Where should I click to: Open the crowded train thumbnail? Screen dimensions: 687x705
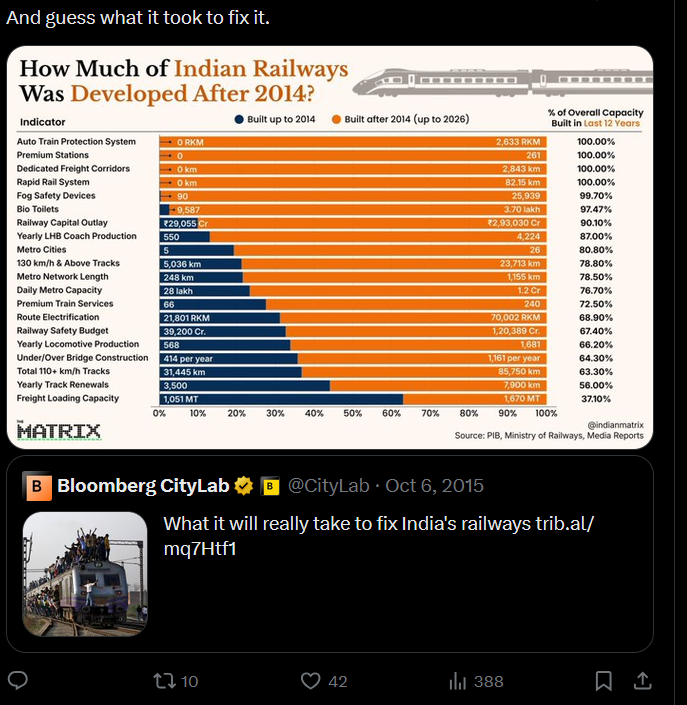click(x=85, y=574)
